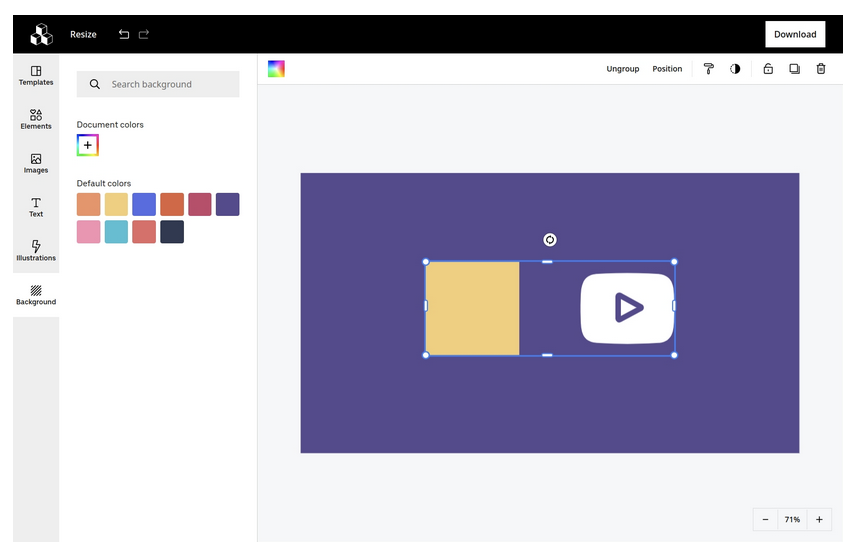Click the 71% zoom level
Viewport: 855px width, 554px height.
pyautogui.click(x=792, y=519)
